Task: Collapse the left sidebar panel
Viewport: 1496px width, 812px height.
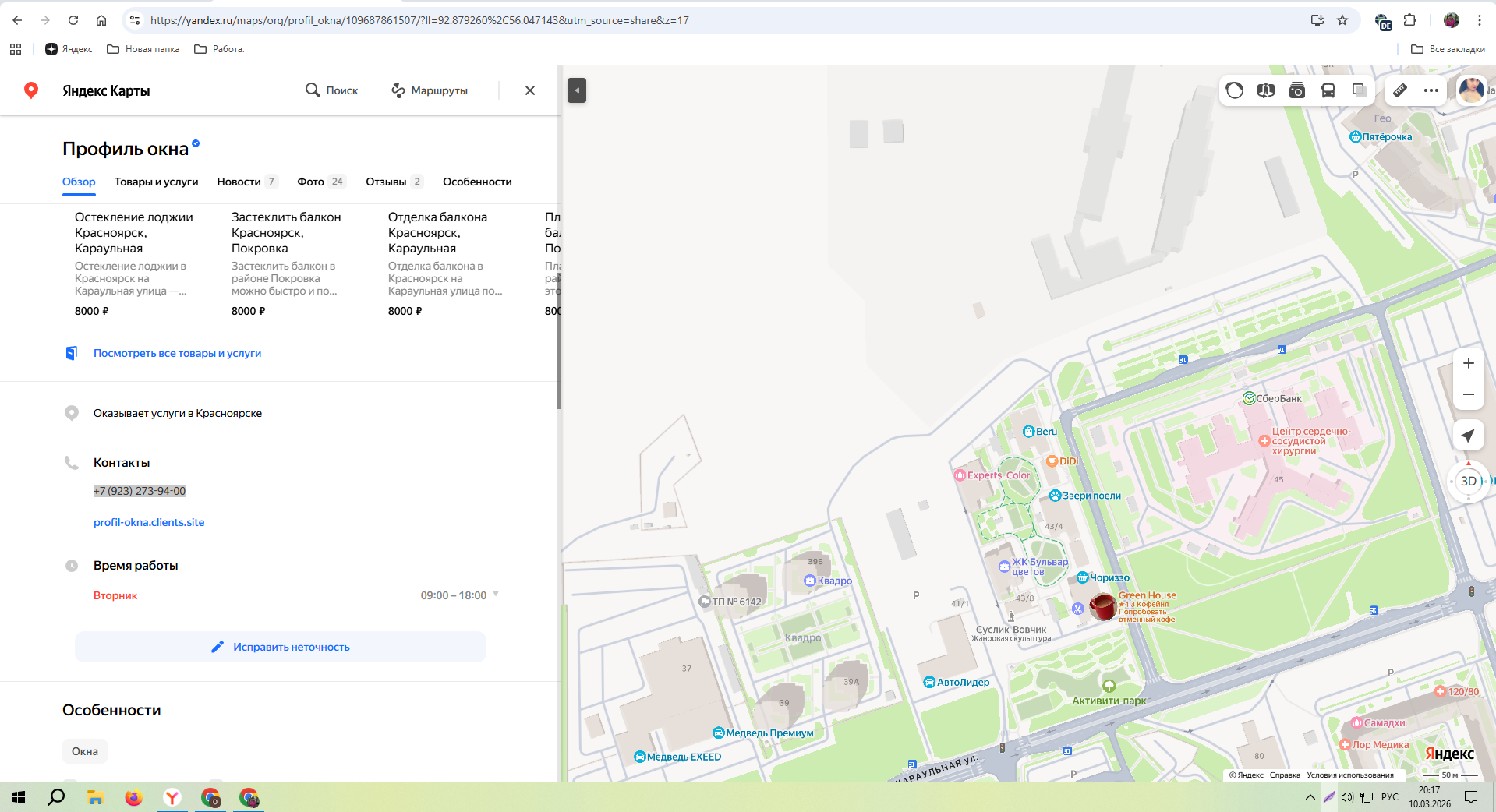Action: pyautogui.click(x=577, y=90)
